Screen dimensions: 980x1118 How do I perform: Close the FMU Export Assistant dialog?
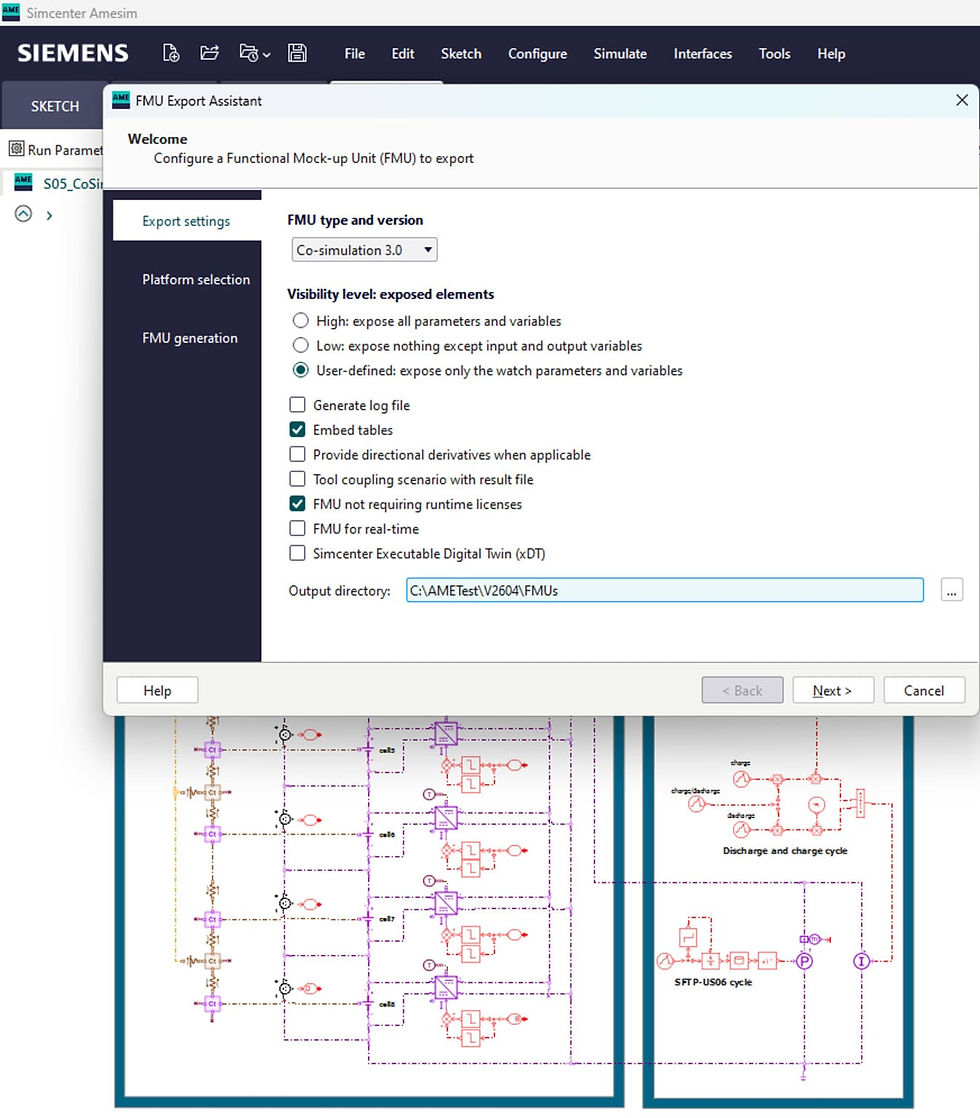pos(961,101)
